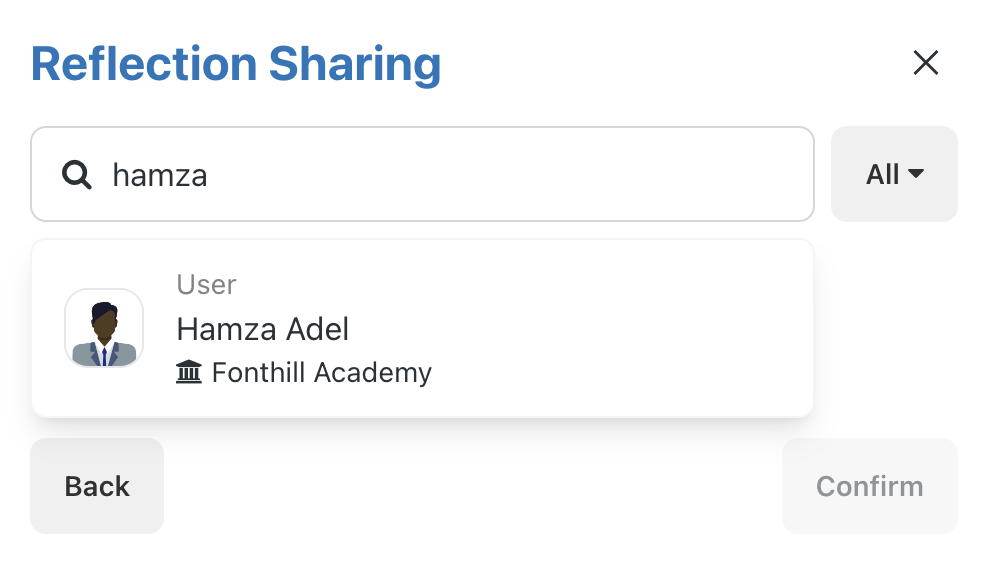The width and height of the screenshot is (982, 566).
Task: Click the word 'Academy' under Hamza Adel
Action: click(x=373, y=373)
